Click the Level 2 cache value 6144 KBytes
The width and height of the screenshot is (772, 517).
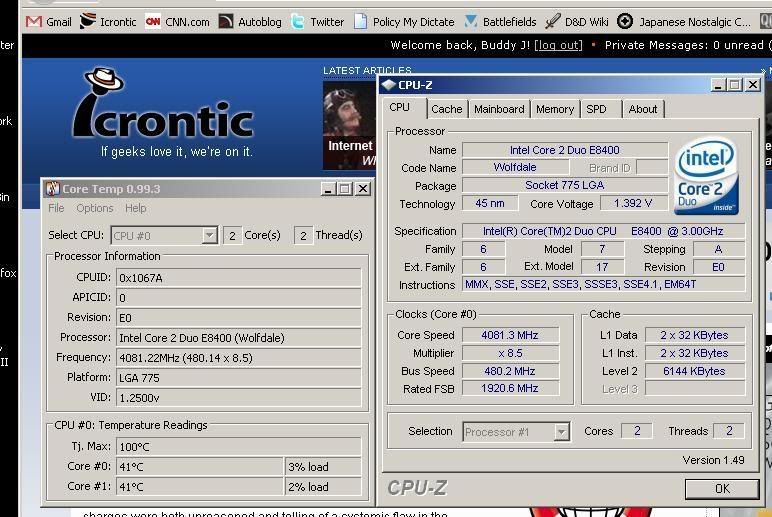(x=695, y=371)
